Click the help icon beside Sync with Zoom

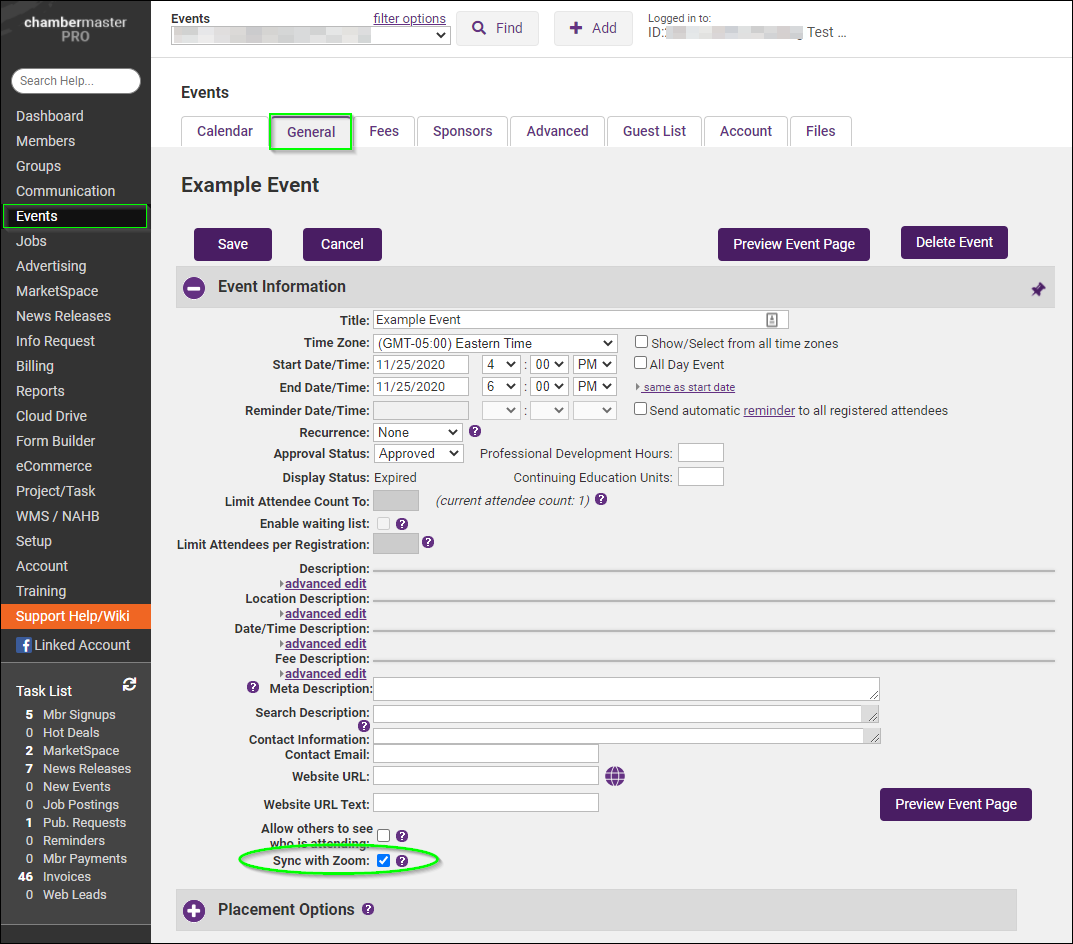(402, 861)
